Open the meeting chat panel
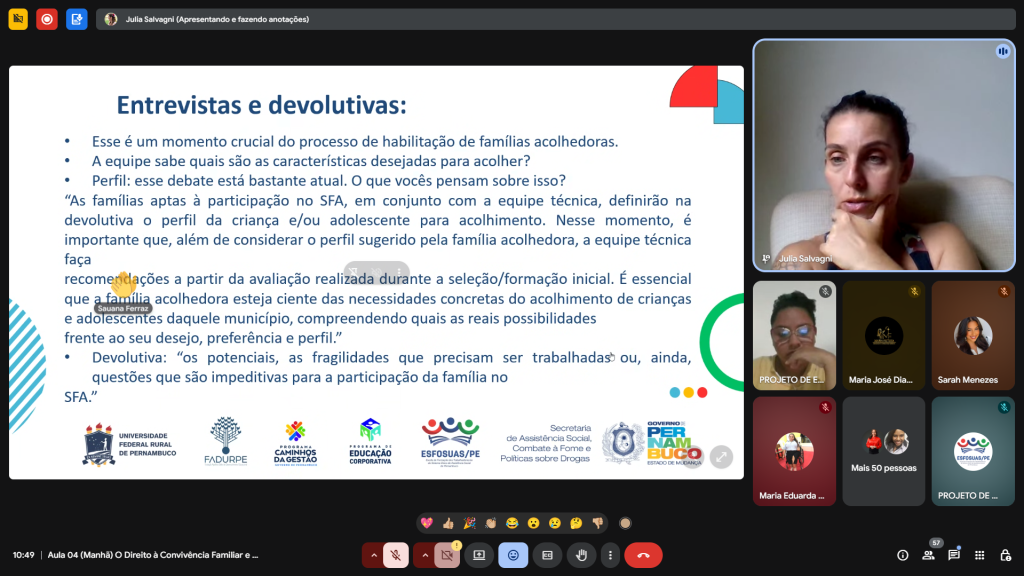1024x576 pixels. pos(954,555)
